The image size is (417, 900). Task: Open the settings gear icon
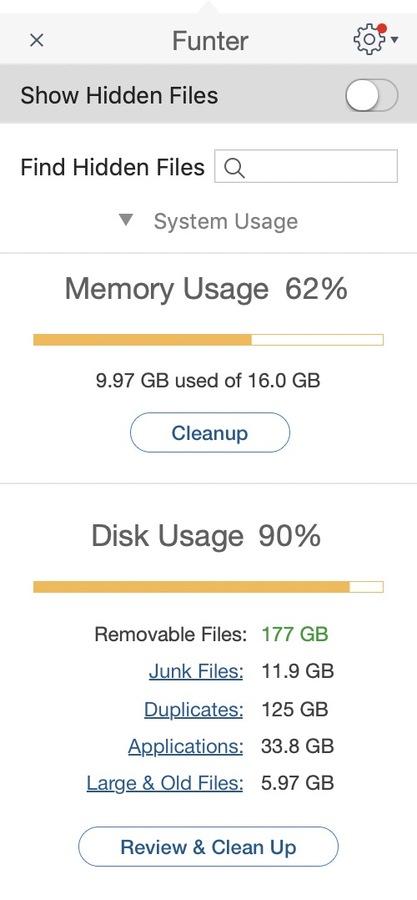(x=370, y=40)
